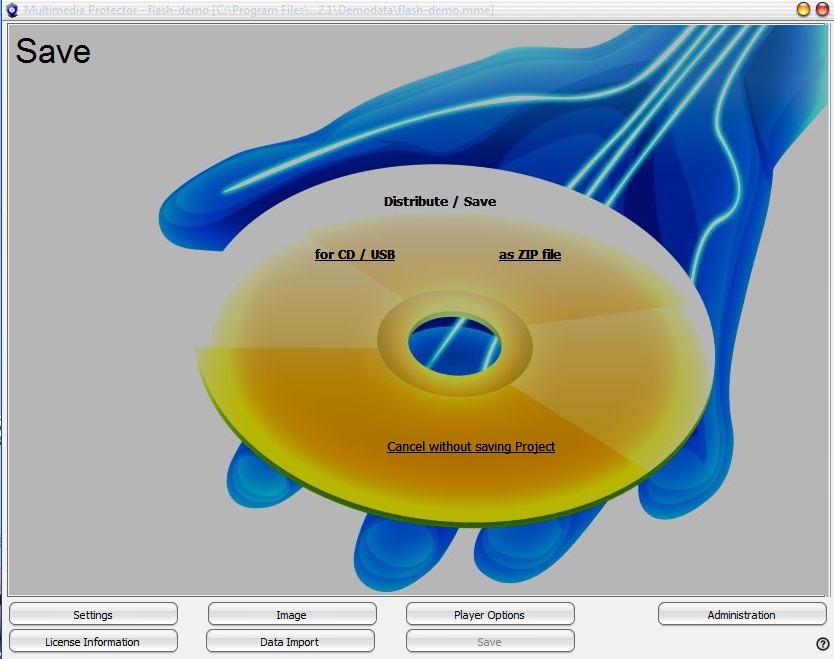Click the large "Save" page title

(53, 52)
